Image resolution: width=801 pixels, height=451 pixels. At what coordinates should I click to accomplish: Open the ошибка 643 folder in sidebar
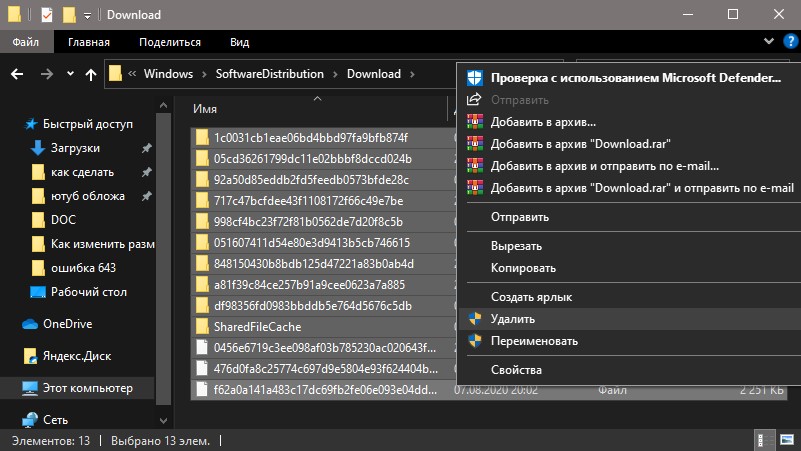74,268
